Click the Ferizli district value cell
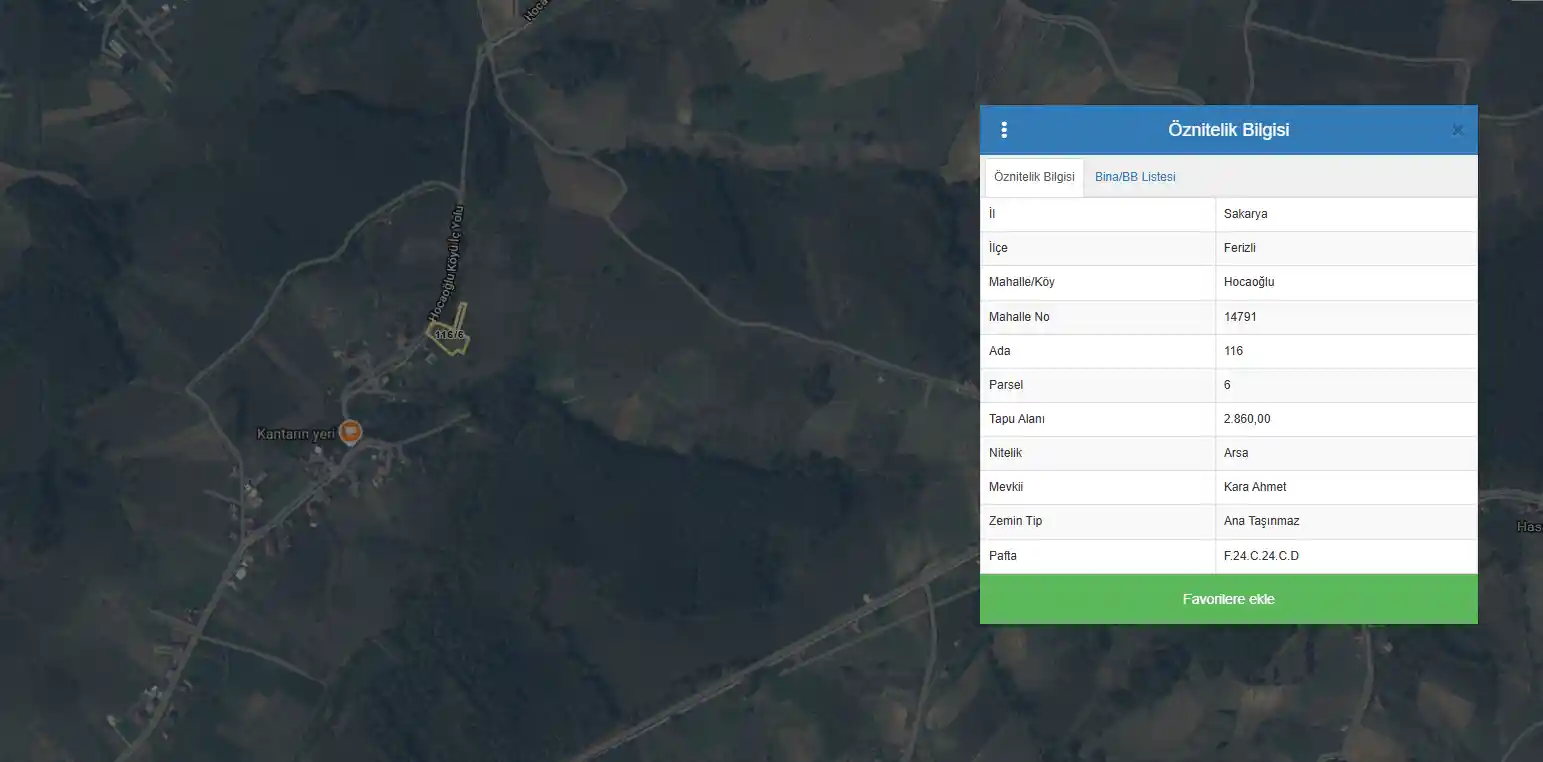Screen dimensions: 1543x762 (x=1346, y=248)
